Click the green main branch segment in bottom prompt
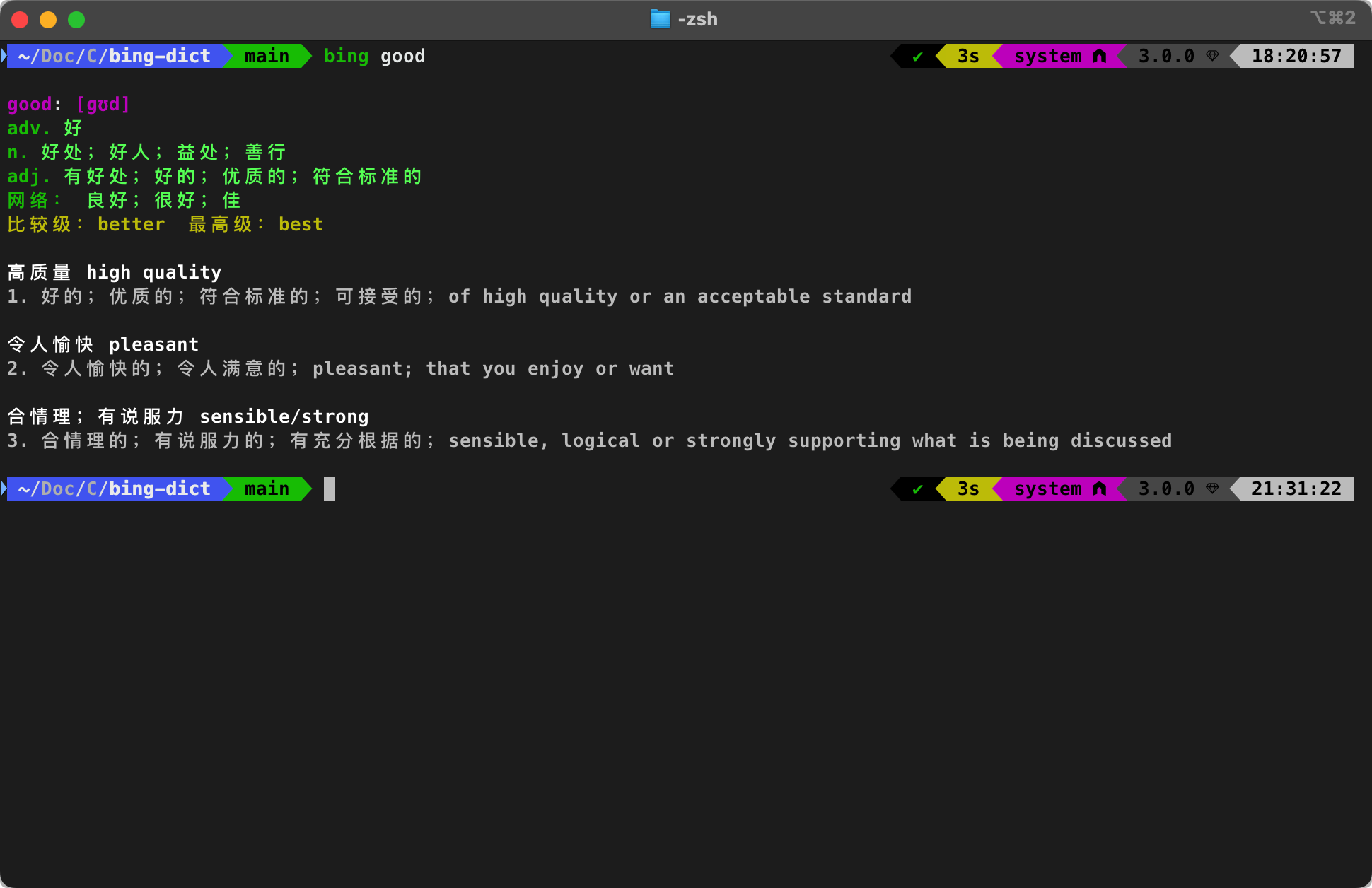Viewport: 1372px width, 888px height. pyautogui.click(x=267, y=489)
